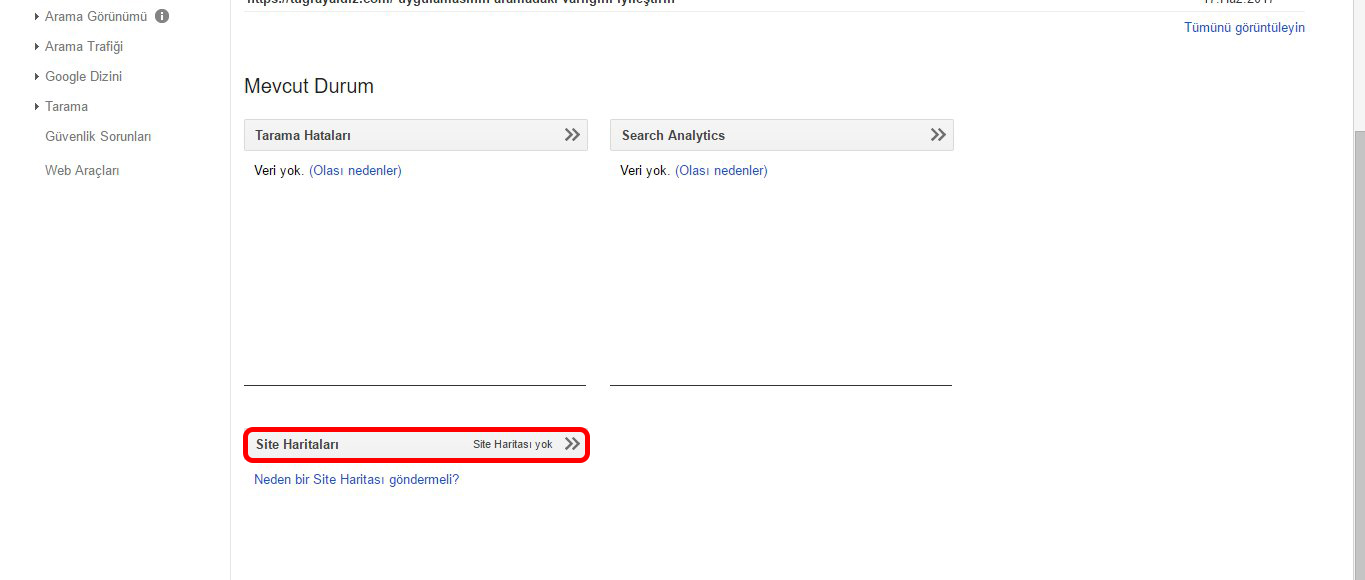Open the Tarama sidebar item
Screen dimensions: 1365x580
click(x=66, y=106)
